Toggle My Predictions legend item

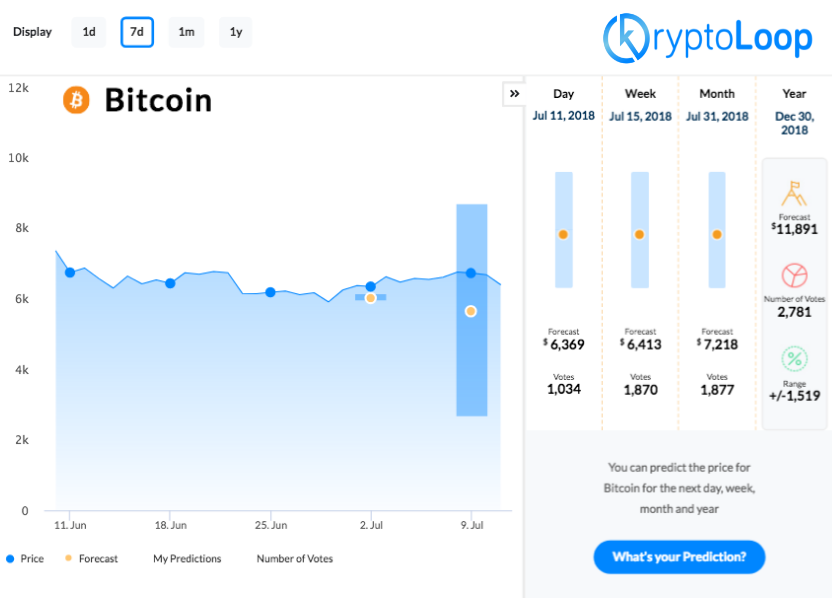pyautogui.click(x=187, y=559)
